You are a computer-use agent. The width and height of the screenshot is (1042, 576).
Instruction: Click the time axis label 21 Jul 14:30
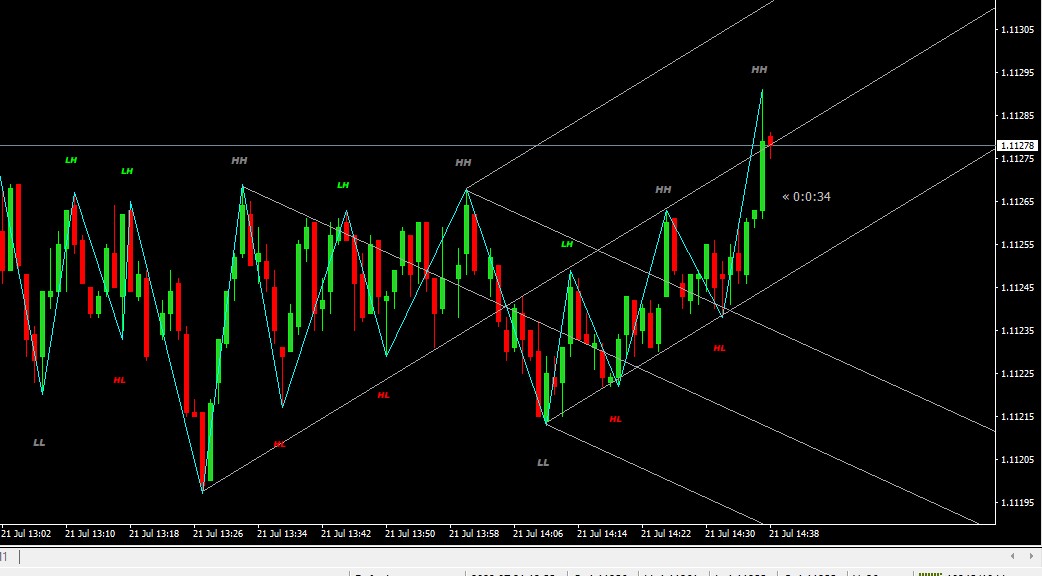point(730,533)
